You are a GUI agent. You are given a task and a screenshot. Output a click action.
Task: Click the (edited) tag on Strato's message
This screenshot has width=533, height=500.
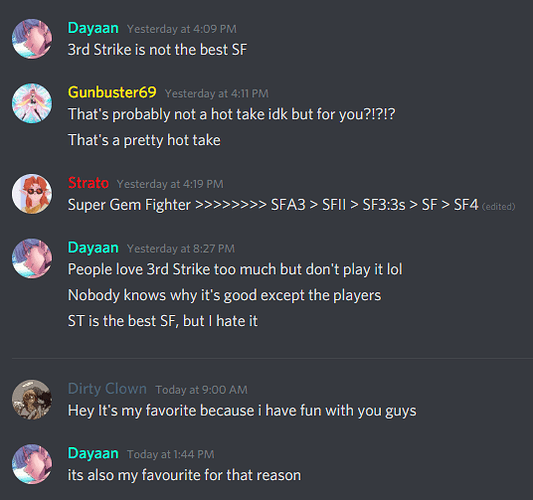(x=498, y=207)
